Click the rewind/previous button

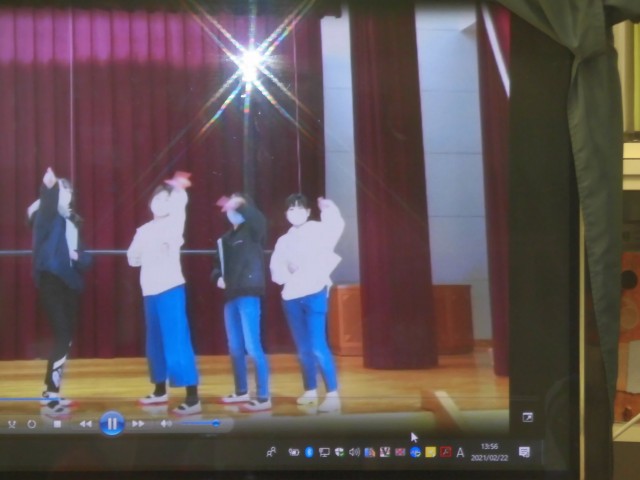click(x=85, y=424)
